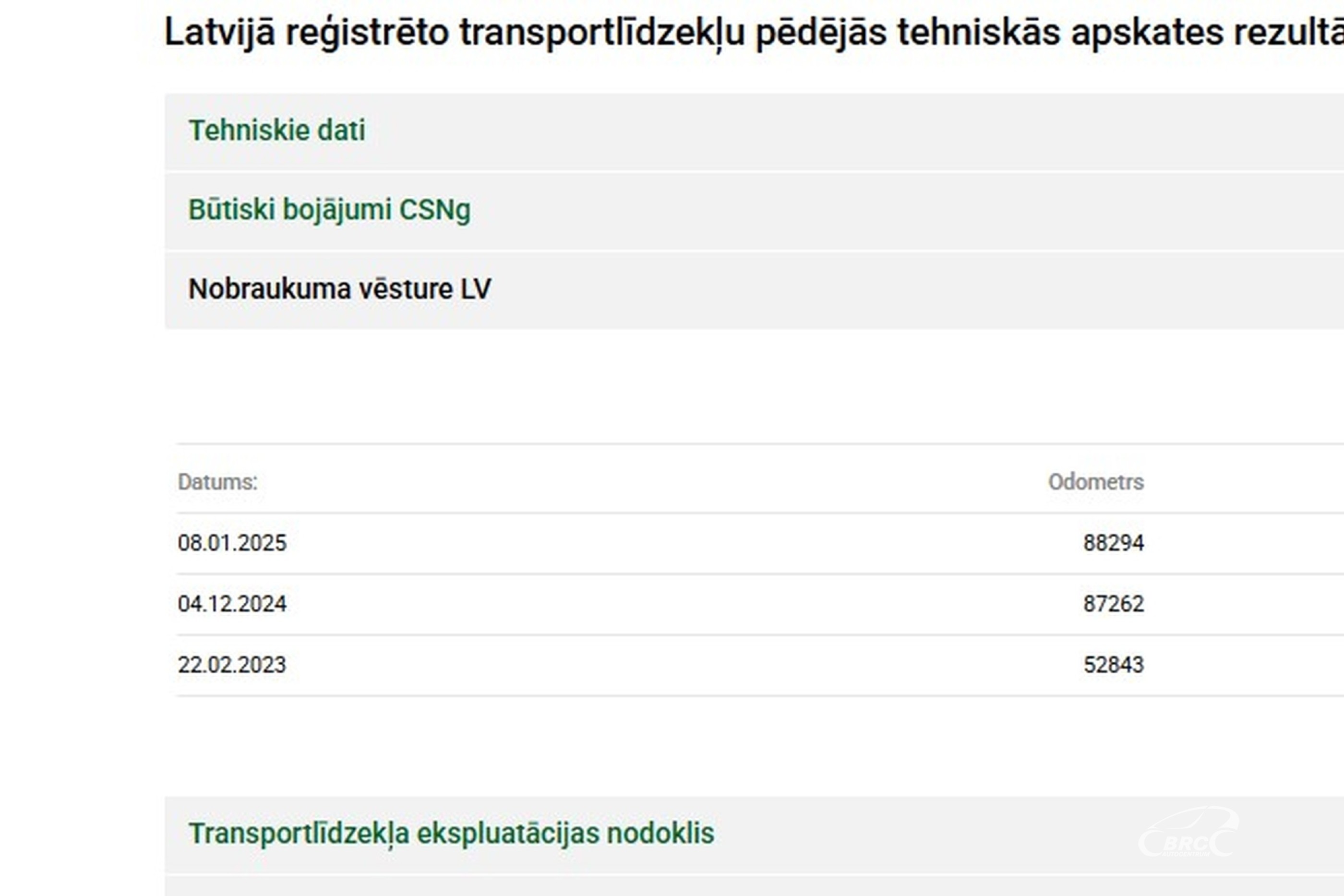
Task: Click the odometer value 52843
Action: pos(1113,665)
